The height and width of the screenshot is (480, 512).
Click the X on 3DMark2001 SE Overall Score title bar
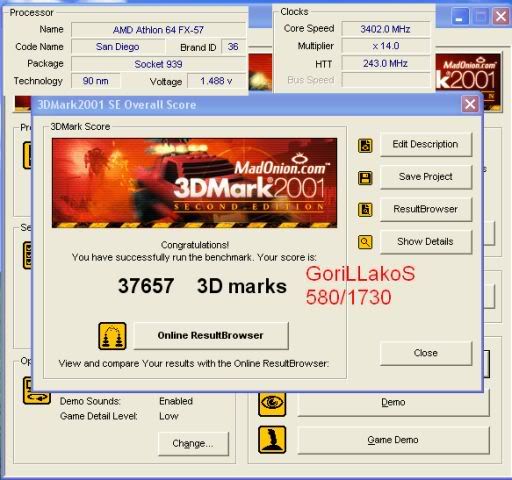470,104
